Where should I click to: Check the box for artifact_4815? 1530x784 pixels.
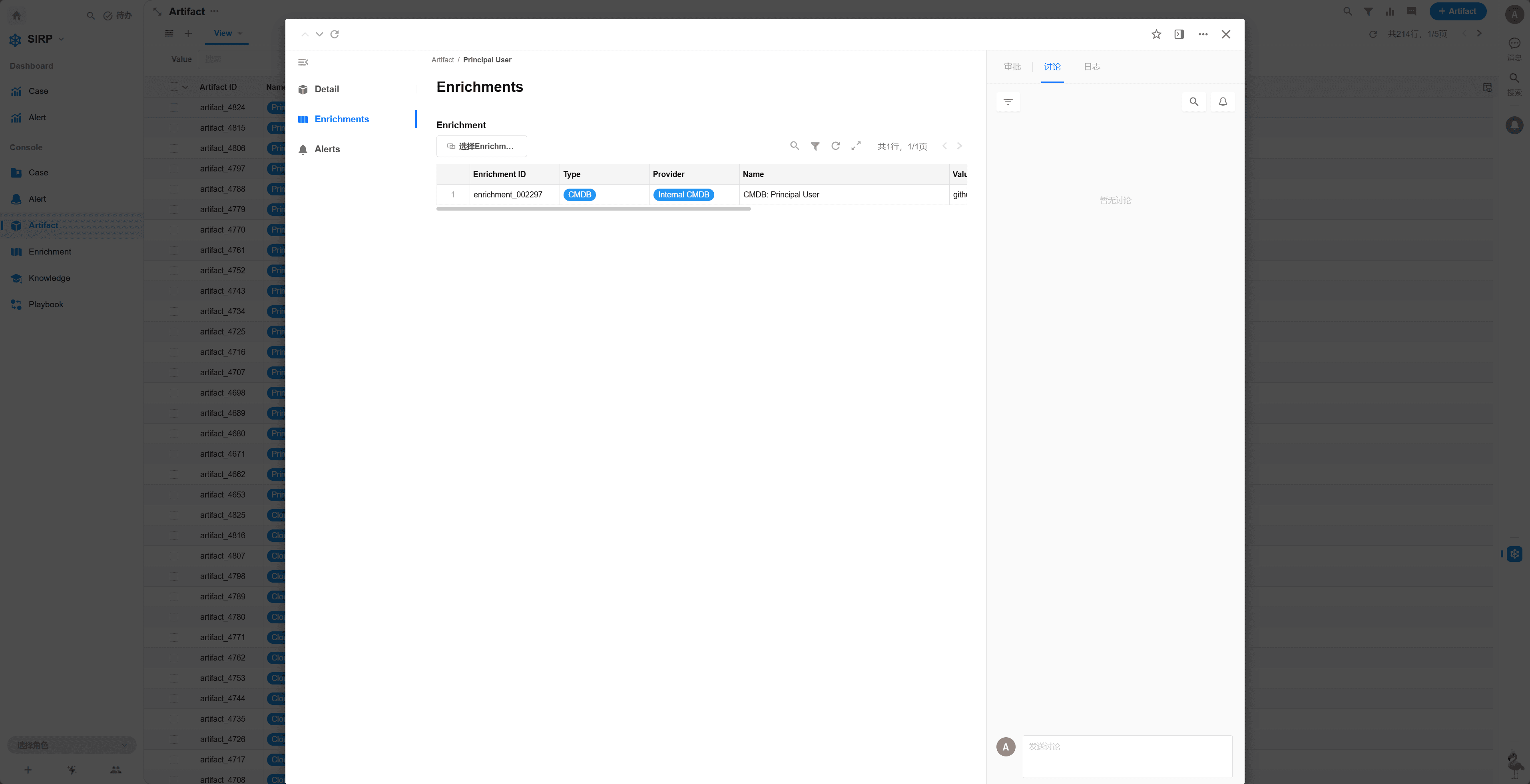tap(174, 128)
